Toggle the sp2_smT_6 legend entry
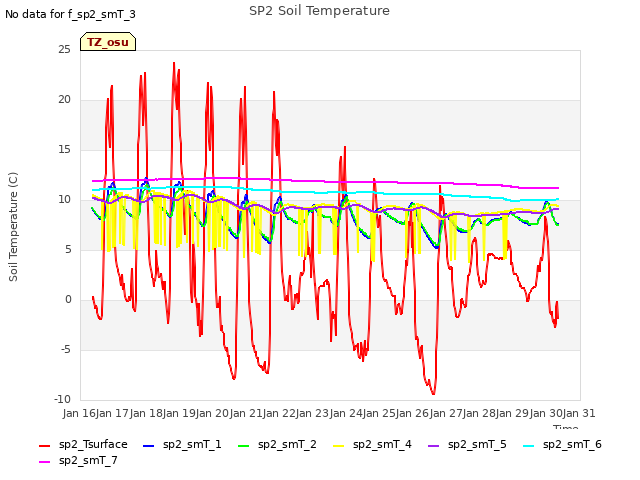Image resolution: width=640 pixels, height=480 pixels. [562, 444]
